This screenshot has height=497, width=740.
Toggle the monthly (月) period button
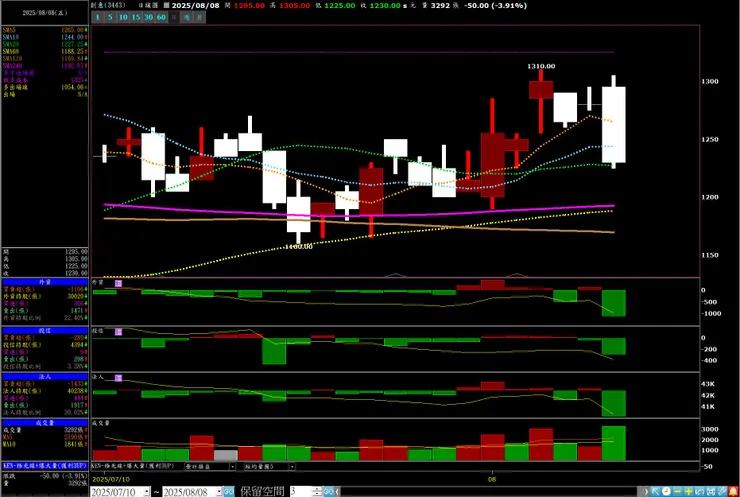click(200, 17)
